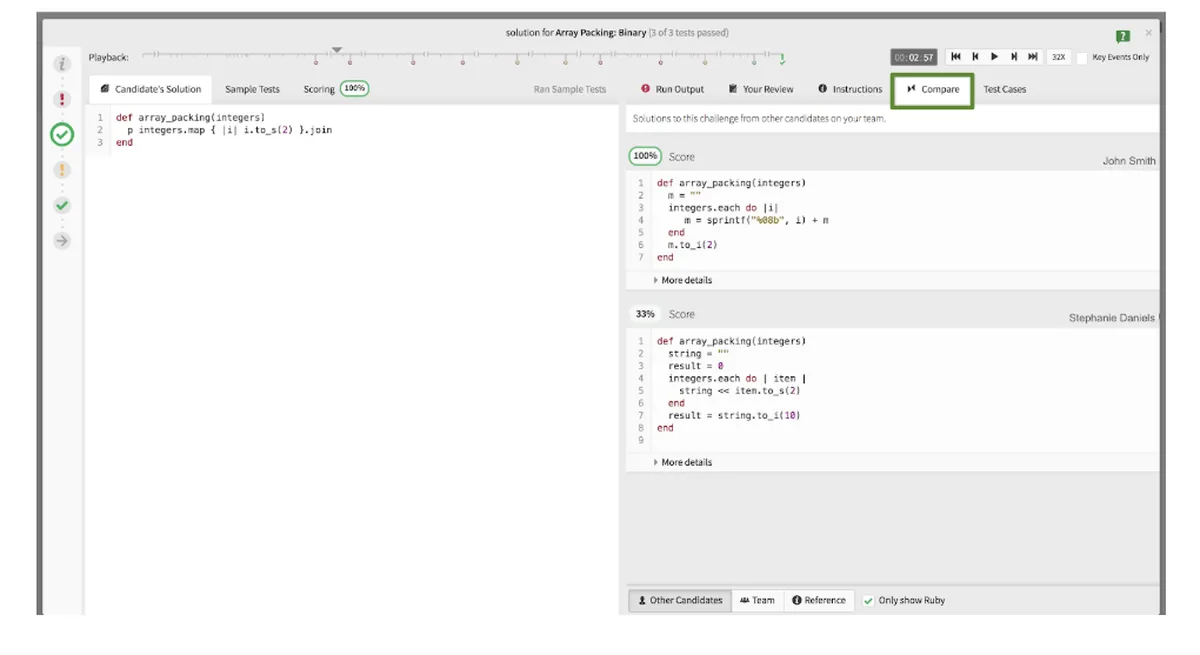Skip to the start of playback

[x=956, y=57]
